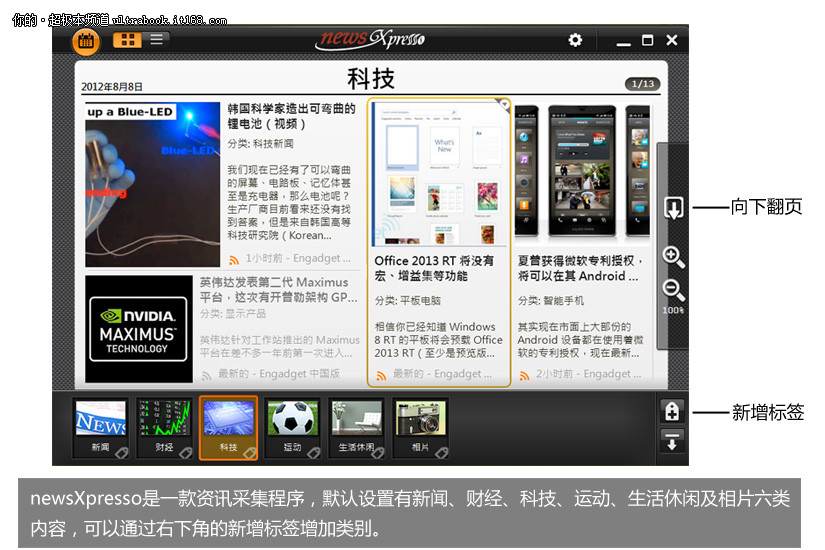The image size is (825, 550).
Task: Open settings via the gear icon
Action: (x=575, y=40)
